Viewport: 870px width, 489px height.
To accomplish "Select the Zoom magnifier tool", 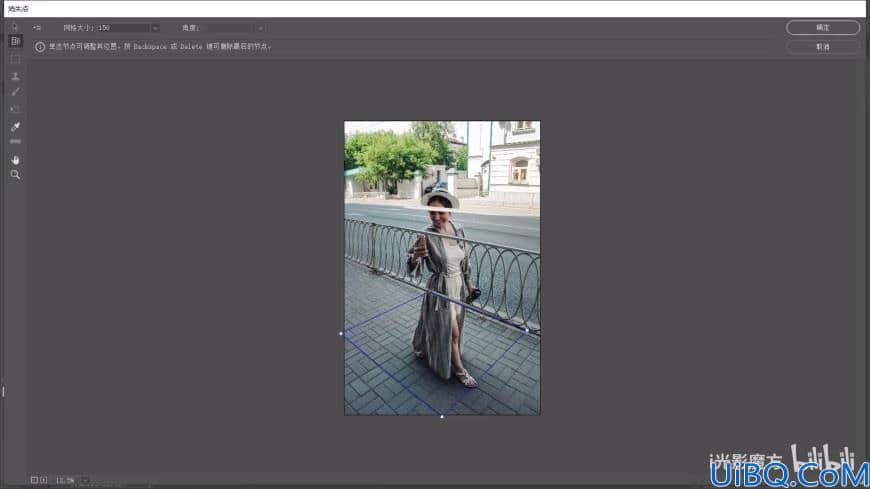I will [15, 175].
